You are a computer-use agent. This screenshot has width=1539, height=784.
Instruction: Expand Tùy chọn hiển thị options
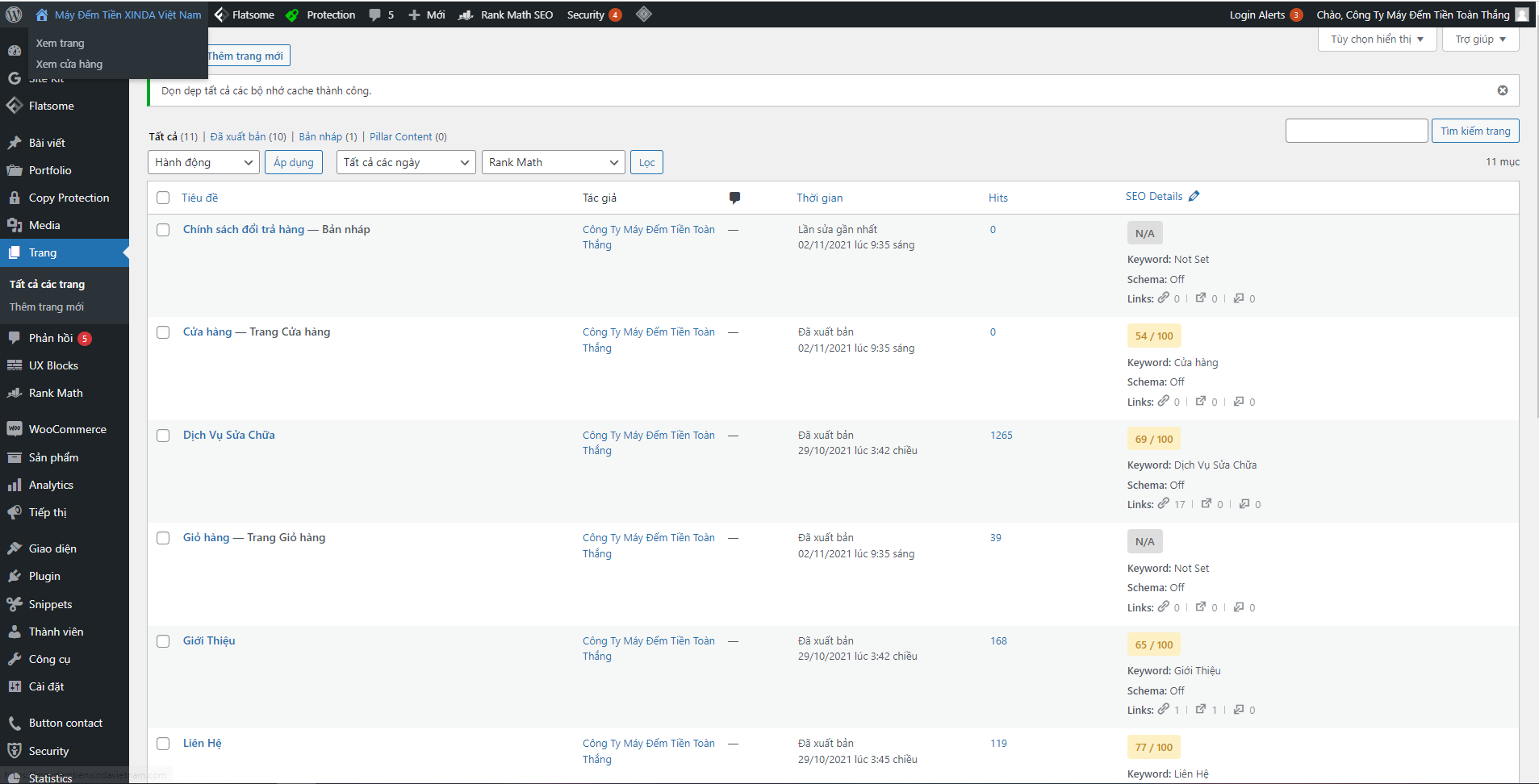pyautogui.click(x=1377, y=39)
